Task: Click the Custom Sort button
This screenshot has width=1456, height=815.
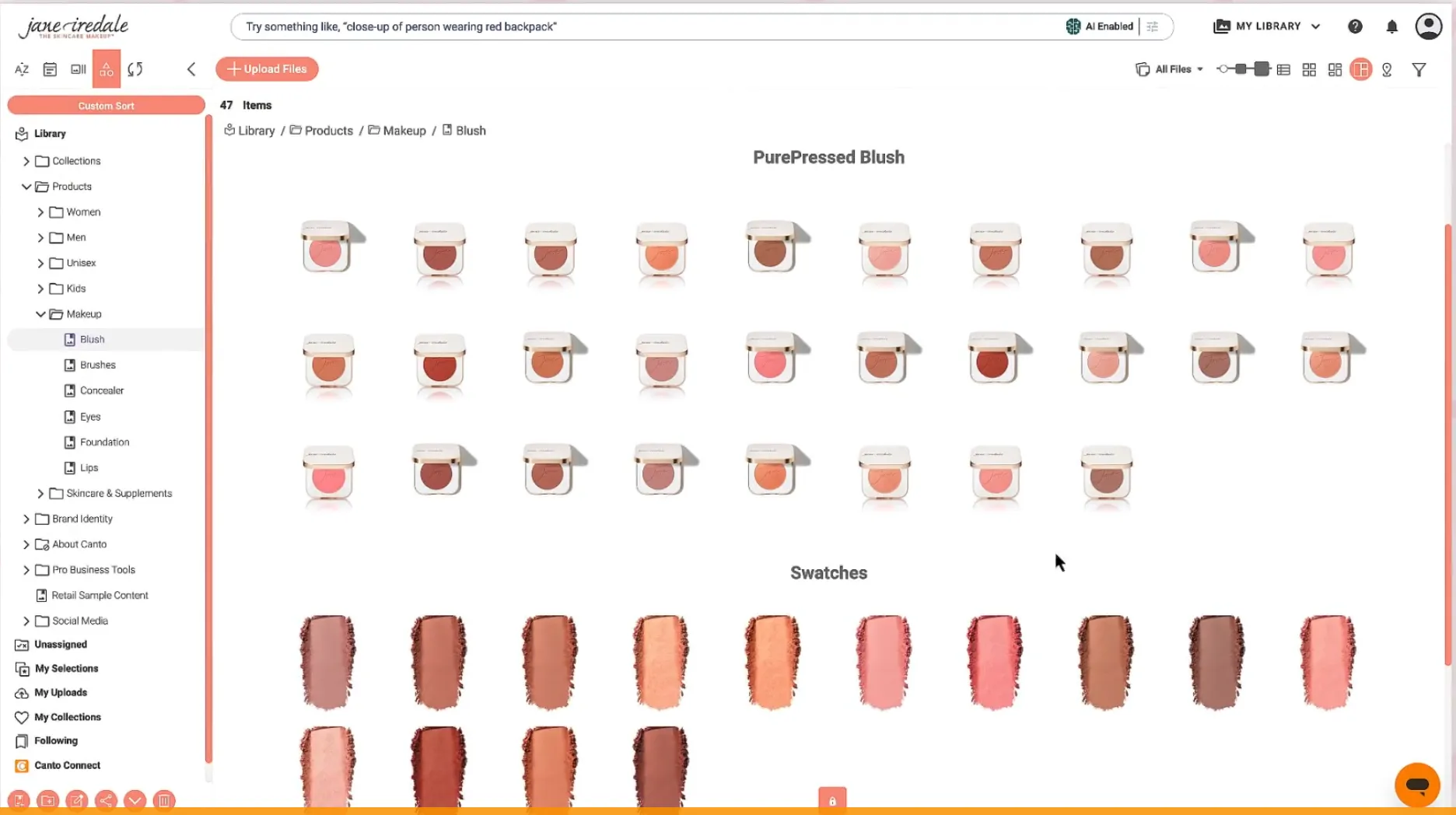Action: [x=106, y=106]
